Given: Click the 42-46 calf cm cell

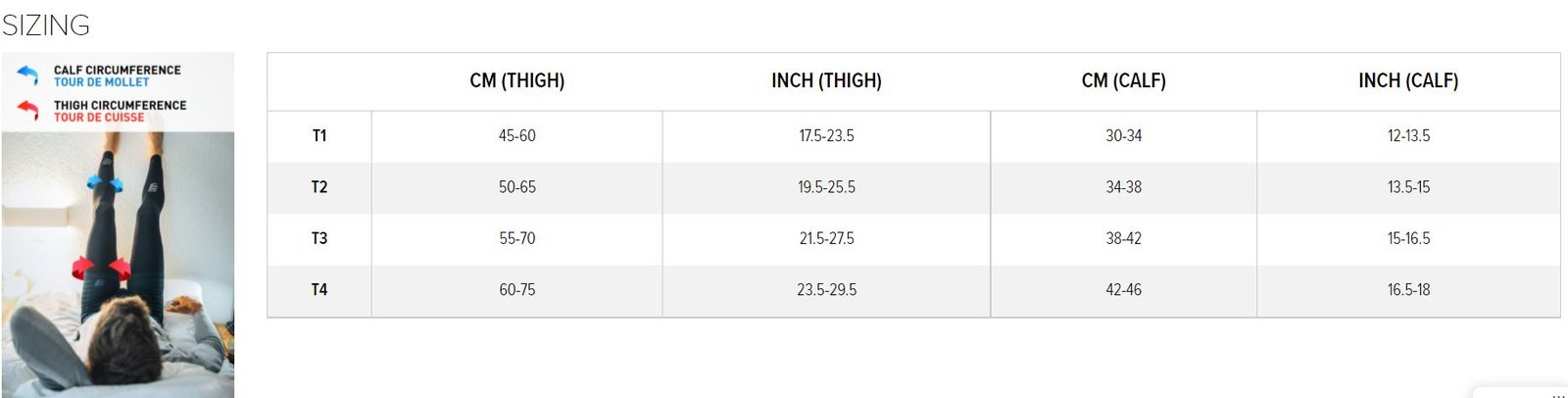Looking at the screenshot, I should 1123,290.
